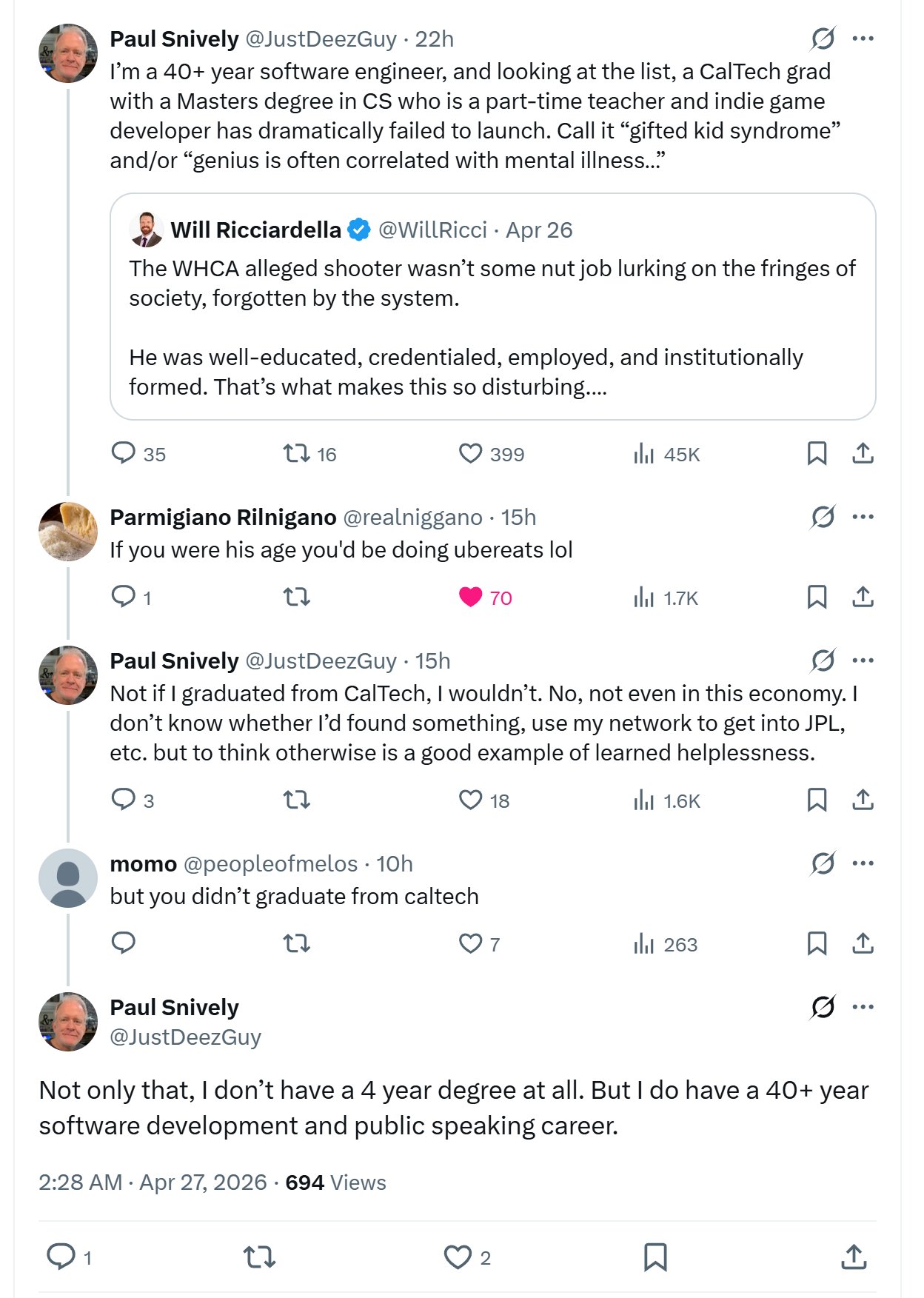Viewport: 924px width, 1298px height.
Task: Reply to the main tweet at bottom
Action: [61, 1257]
